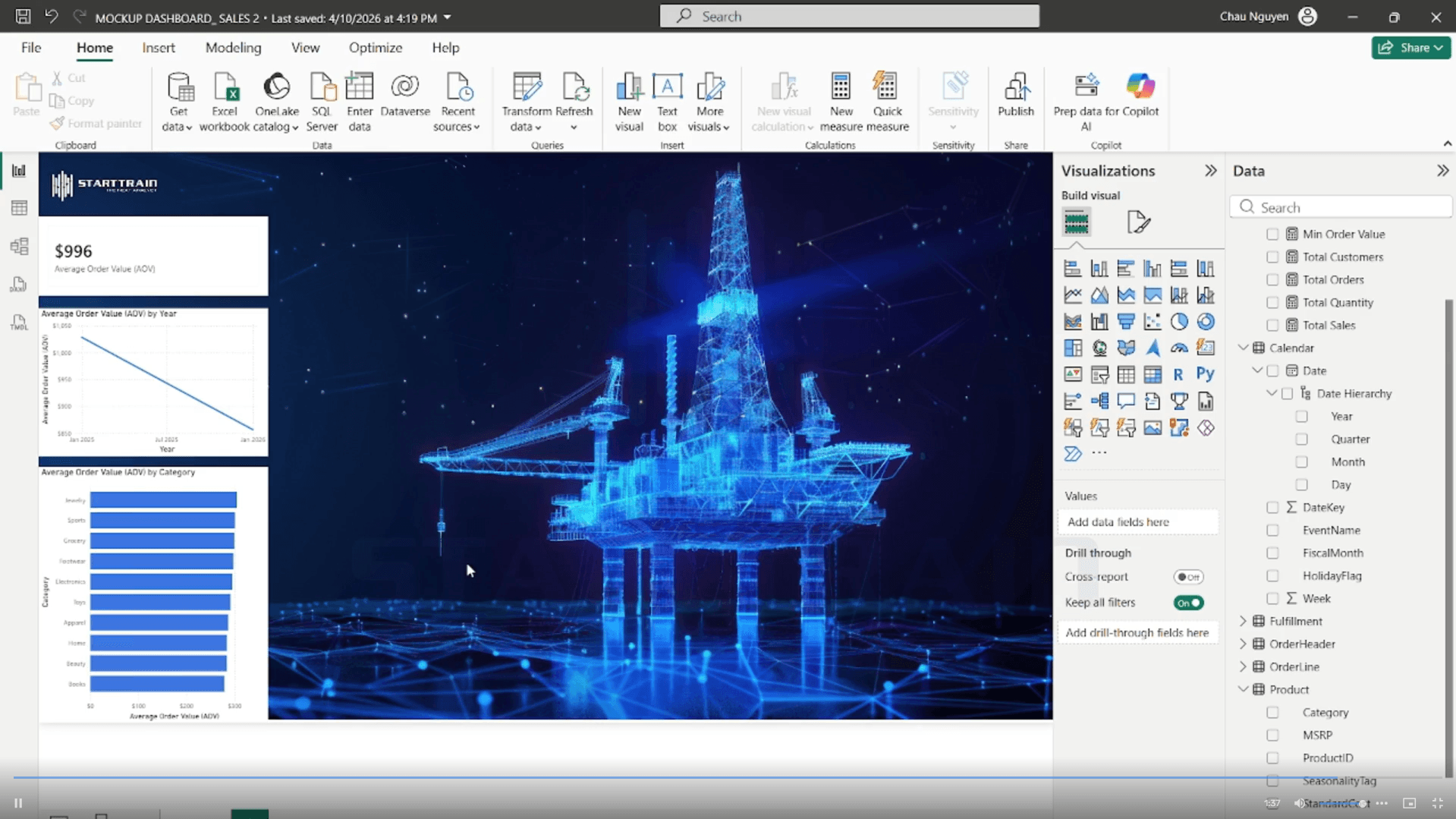Expand the Fulfillment table
This screenshot has height=819, width=1456.
click(1243, 621)
